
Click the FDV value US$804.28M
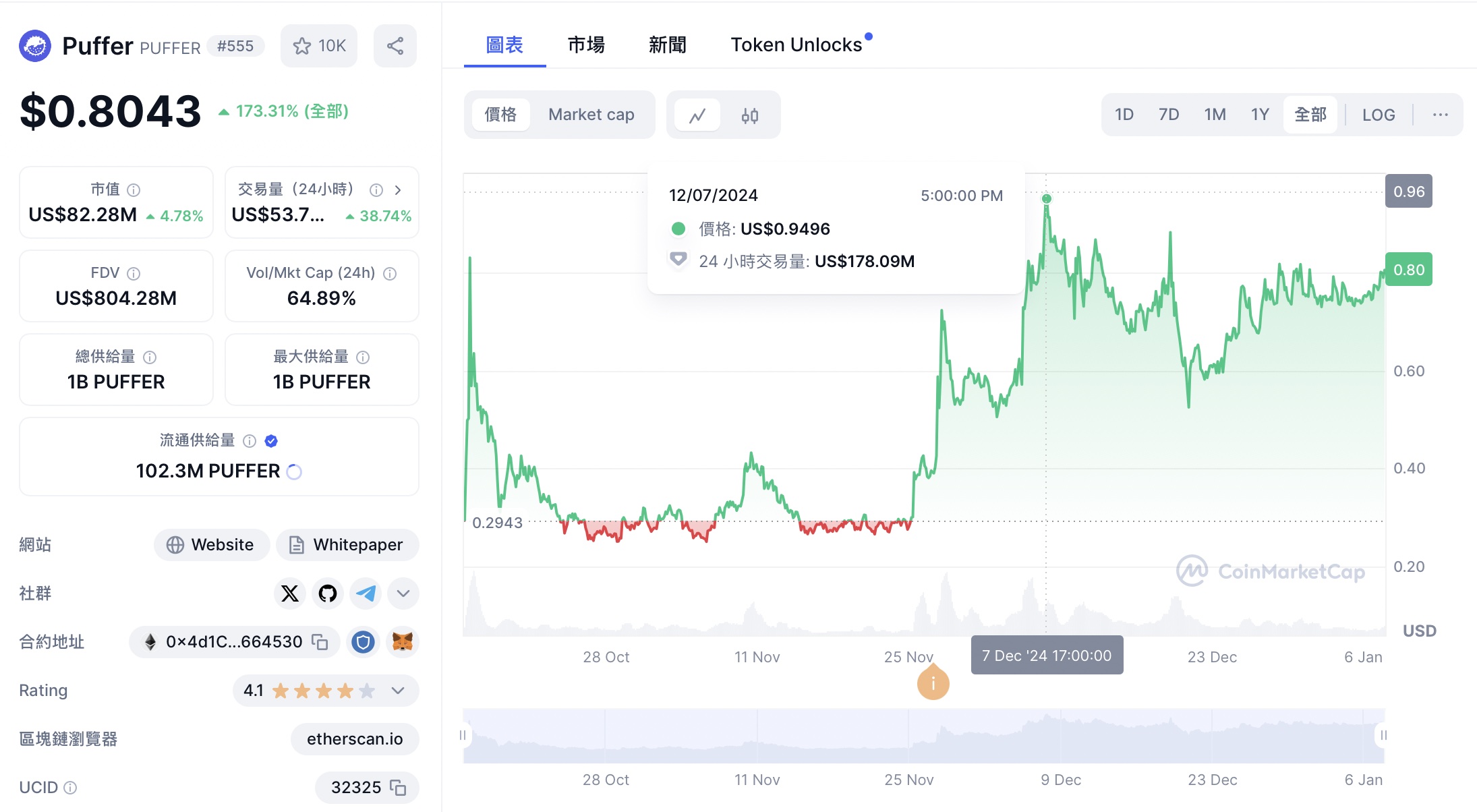116,299
